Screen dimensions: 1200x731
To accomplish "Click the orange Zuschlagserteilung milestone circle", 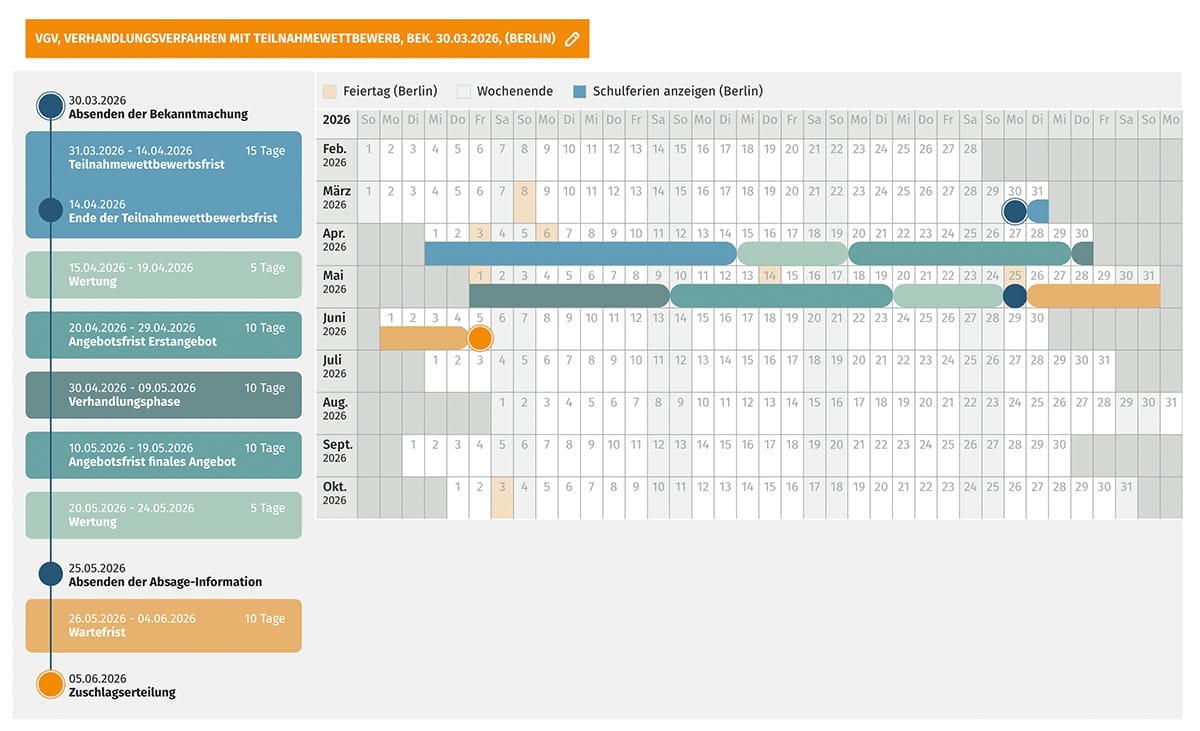I will 50,685.
